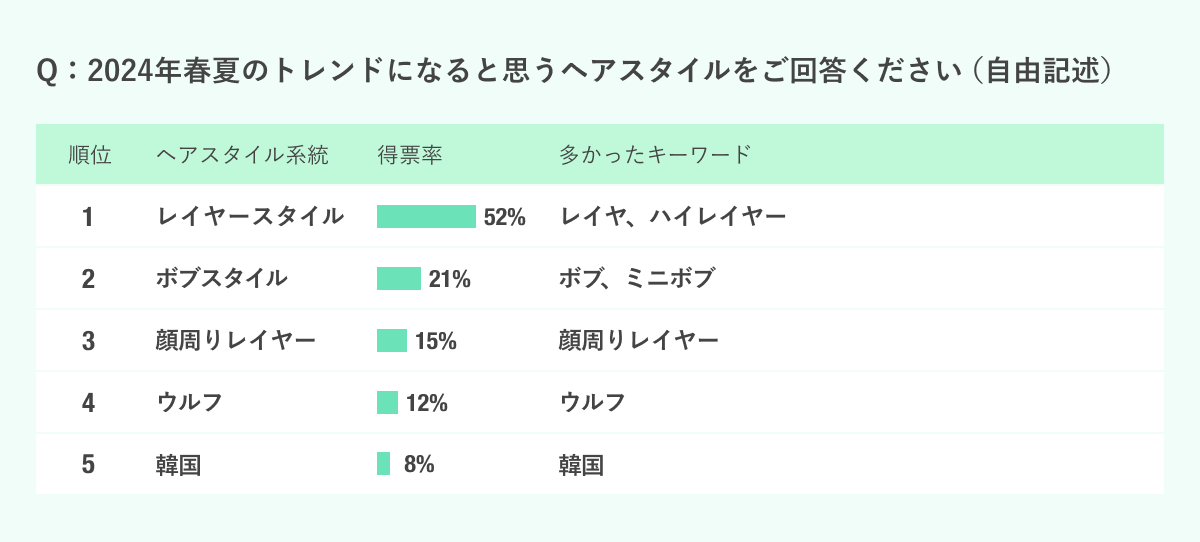Click rank number 1
The width and height of the screenshot is (1200, 542).
(88, 217)
